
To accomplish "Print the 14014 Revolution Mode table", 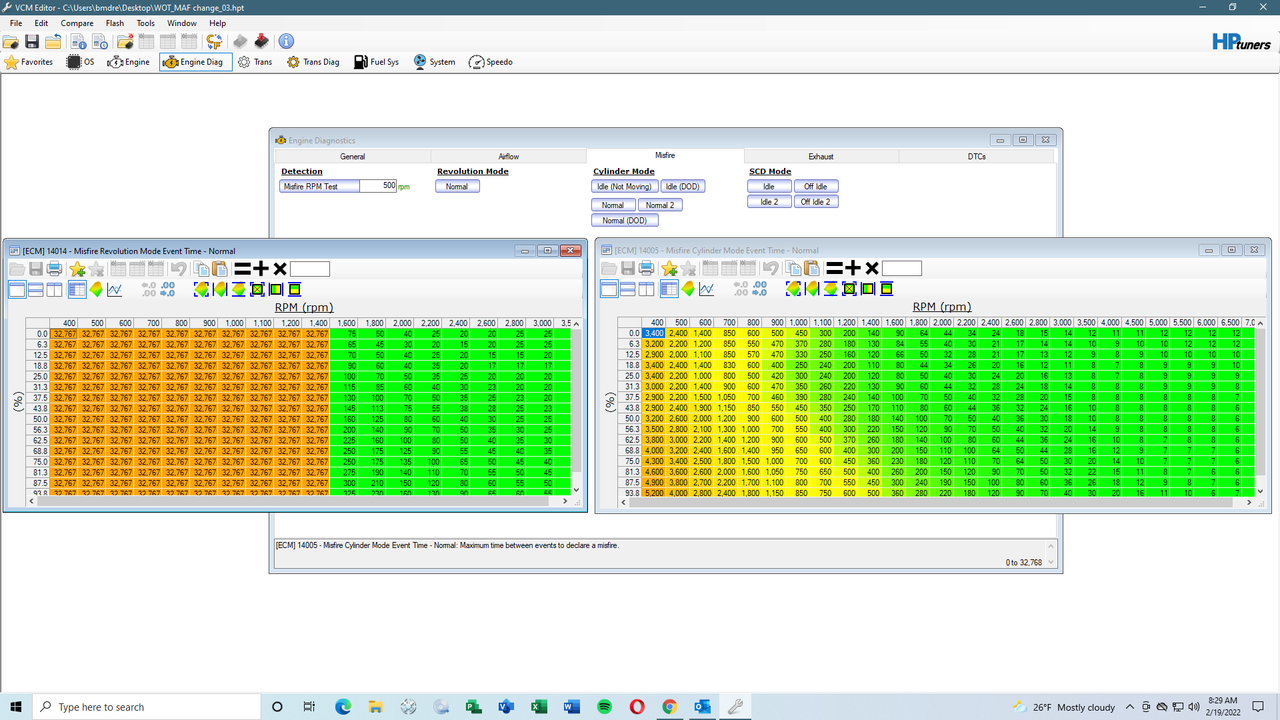I will point(55,269).
